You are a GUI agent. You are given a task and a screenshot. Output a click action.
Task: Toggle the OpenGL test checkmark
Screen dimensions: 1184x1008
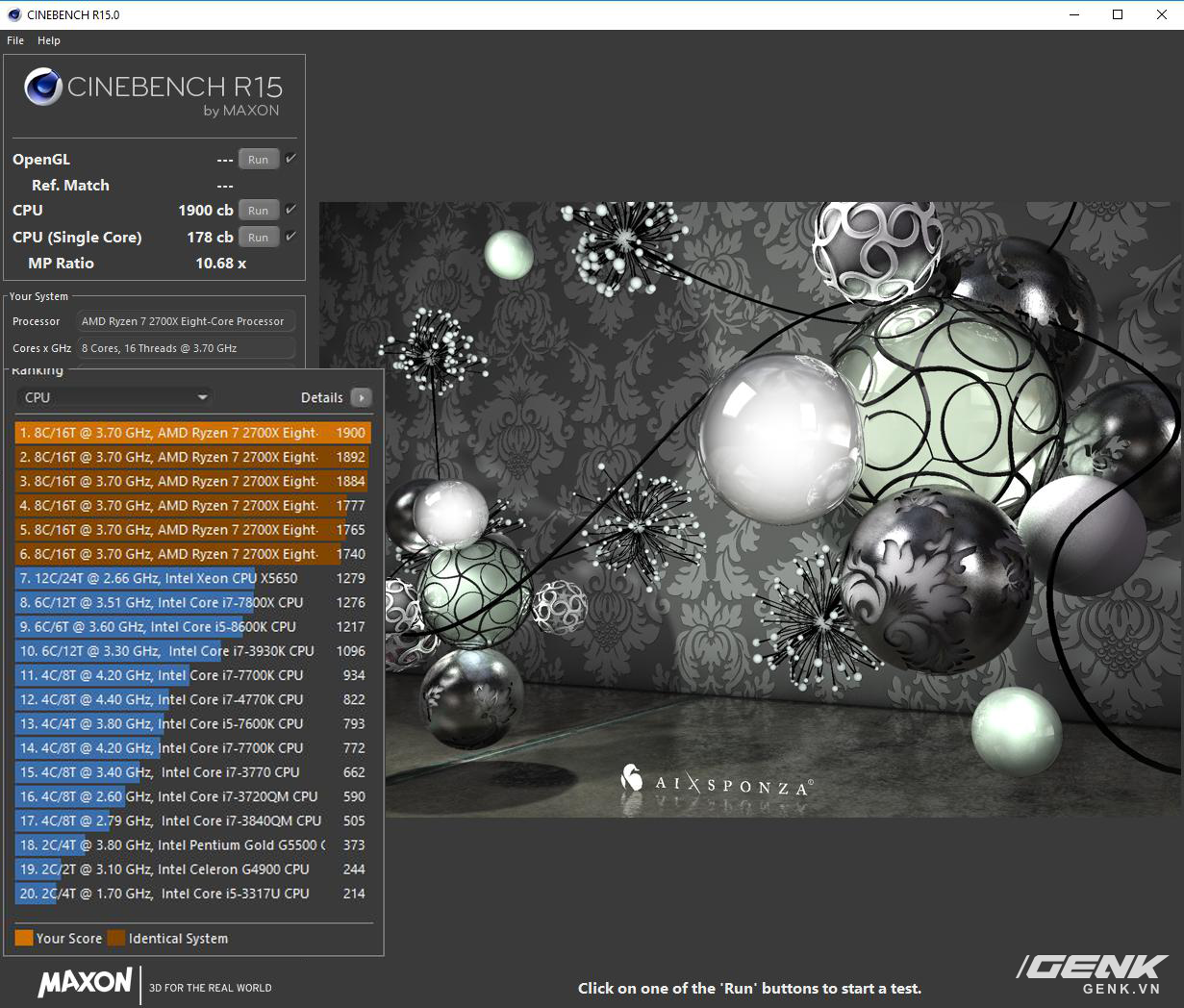(x=290, y=159)
